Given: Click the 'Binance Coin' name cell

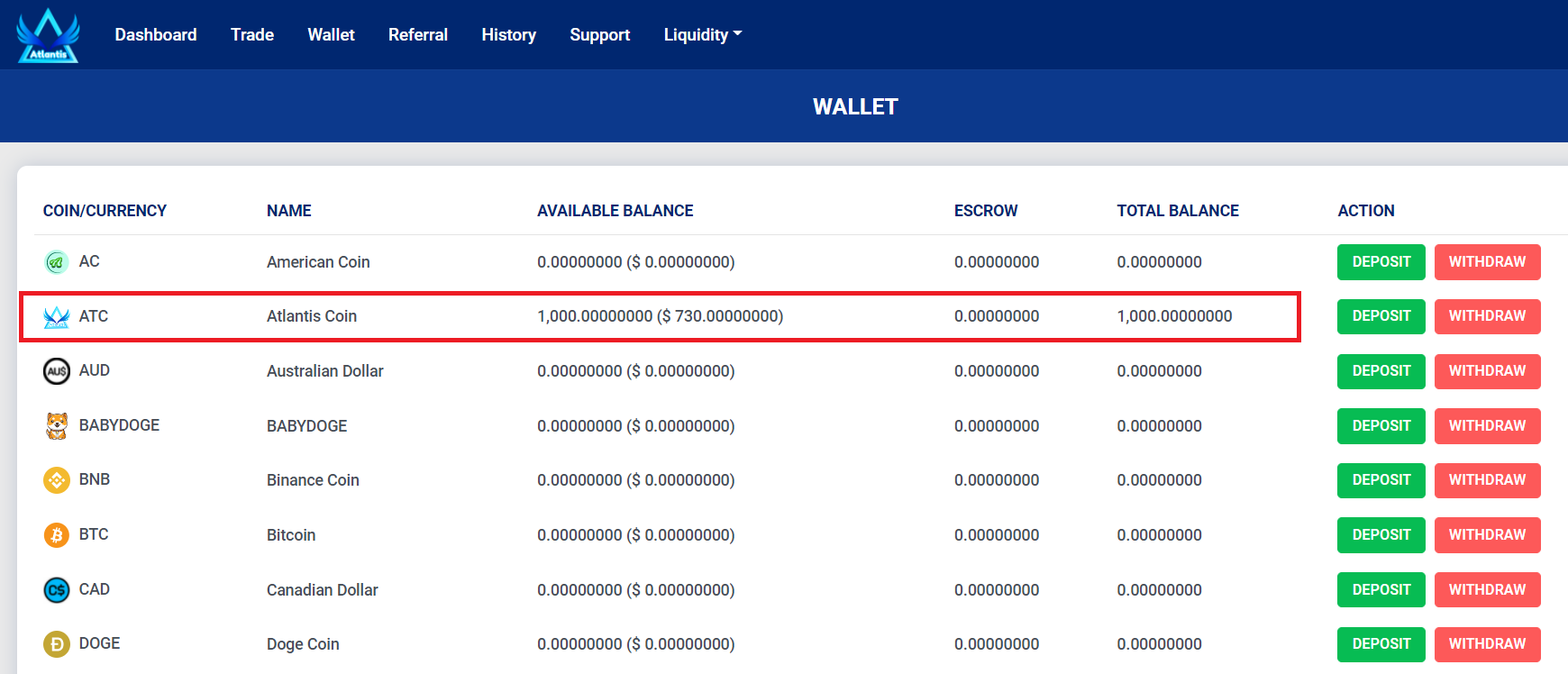Looking at the screenshot, I should (x=313, y=480).
